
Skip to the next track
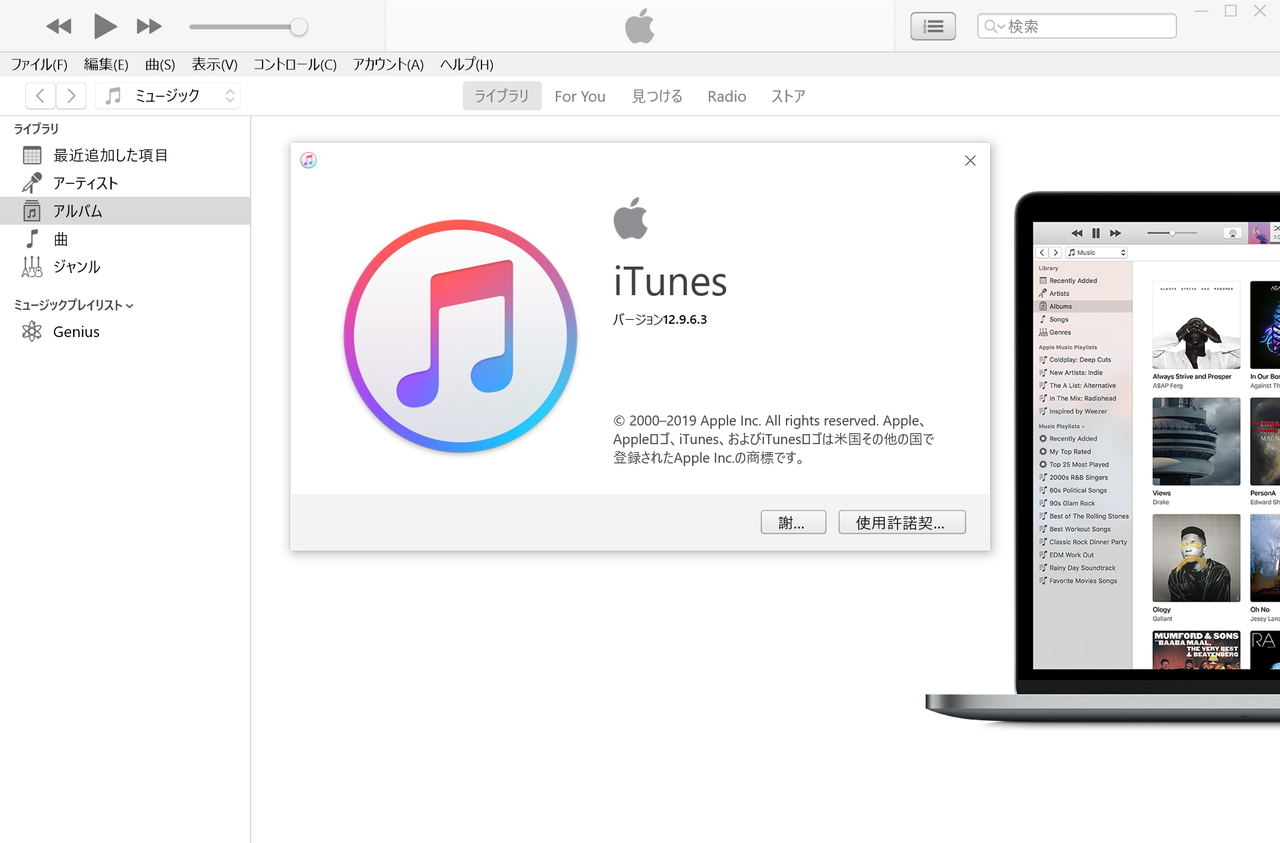148,26
